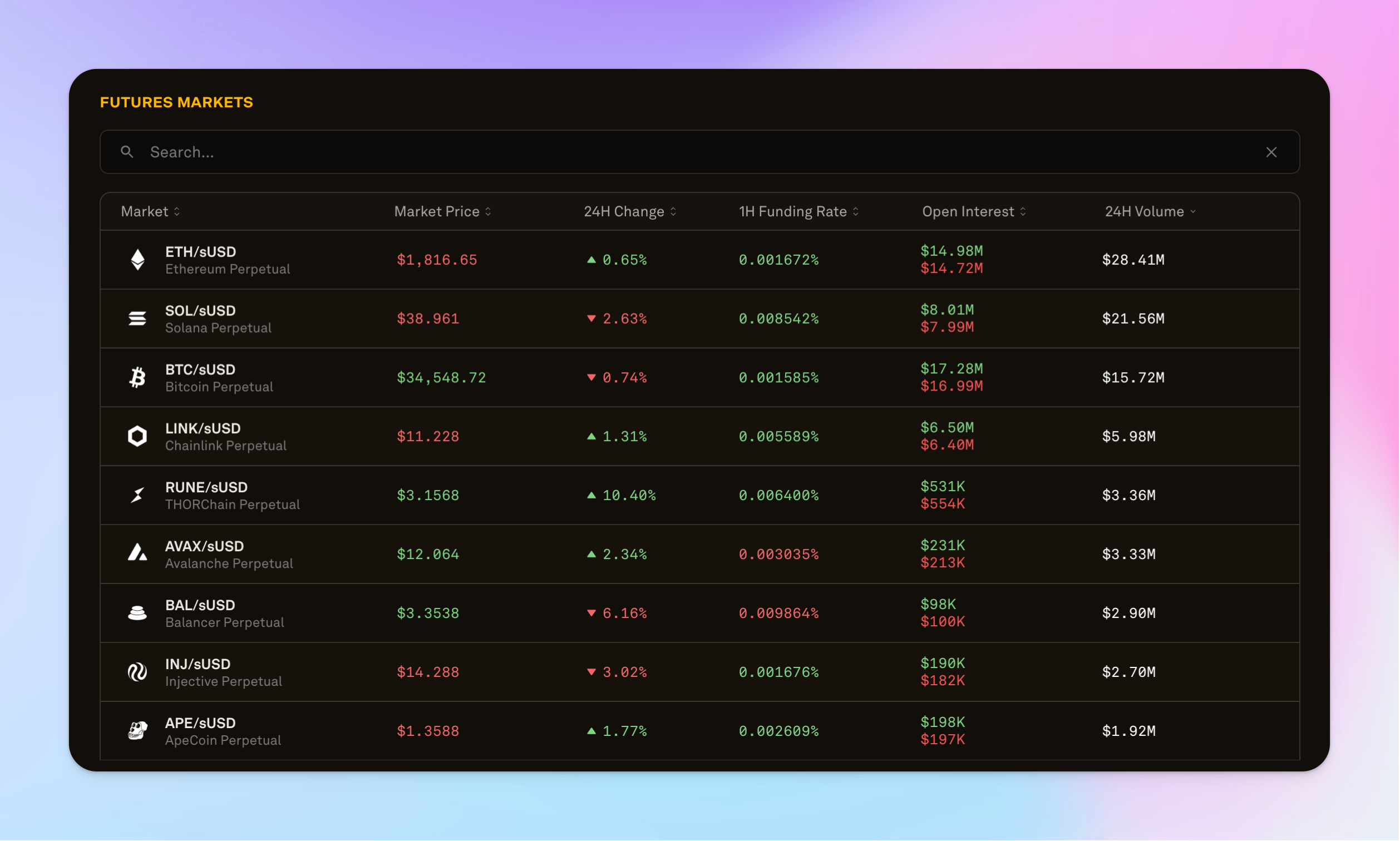Click the Ethereum diamond icon
This screenshot has width=1400, height=841.
point(138,260)
